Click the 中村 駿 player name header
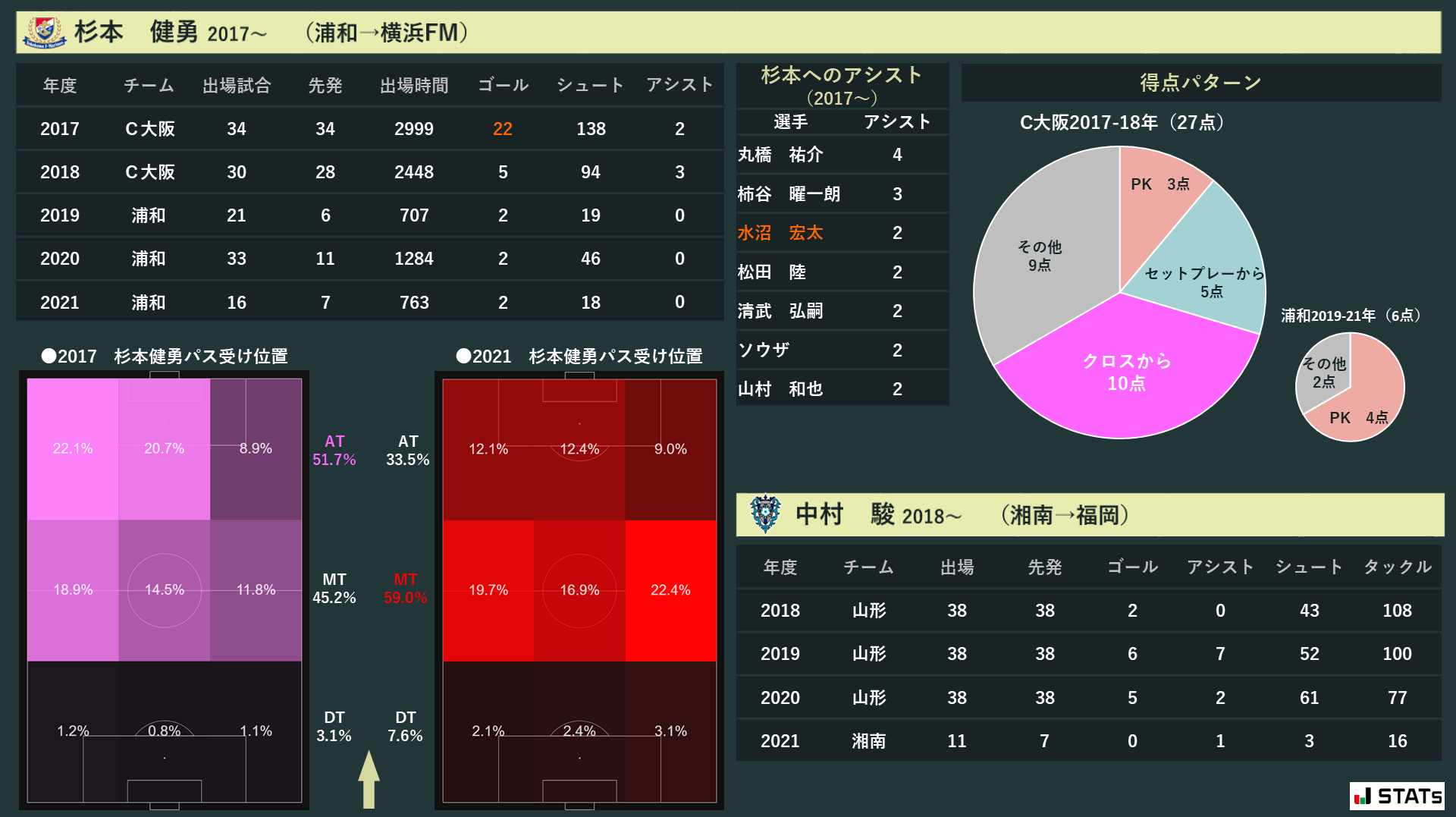 845,514
